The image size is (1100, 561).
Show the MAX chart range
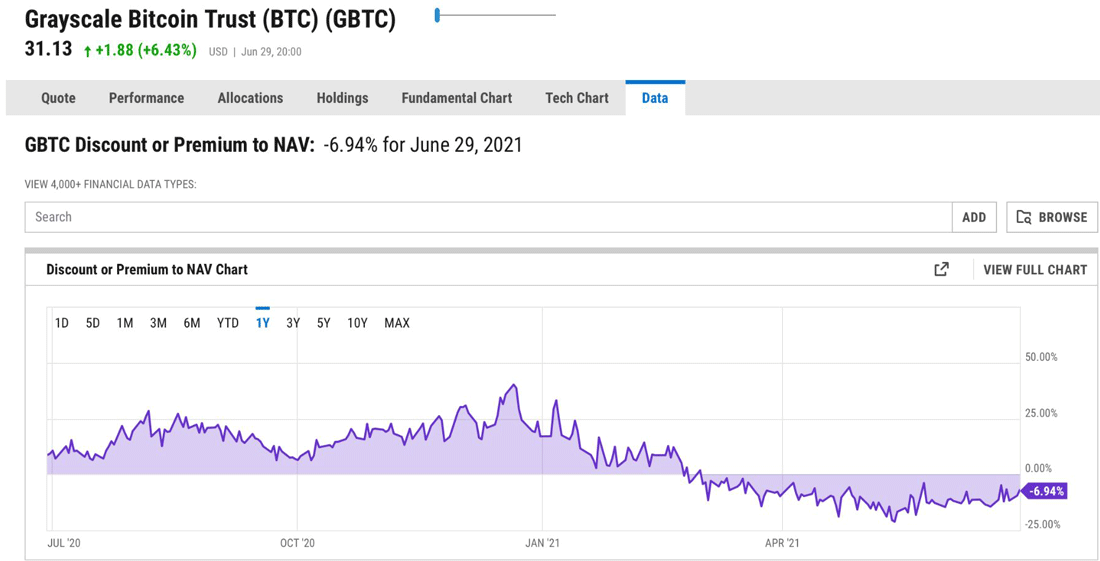397,323
